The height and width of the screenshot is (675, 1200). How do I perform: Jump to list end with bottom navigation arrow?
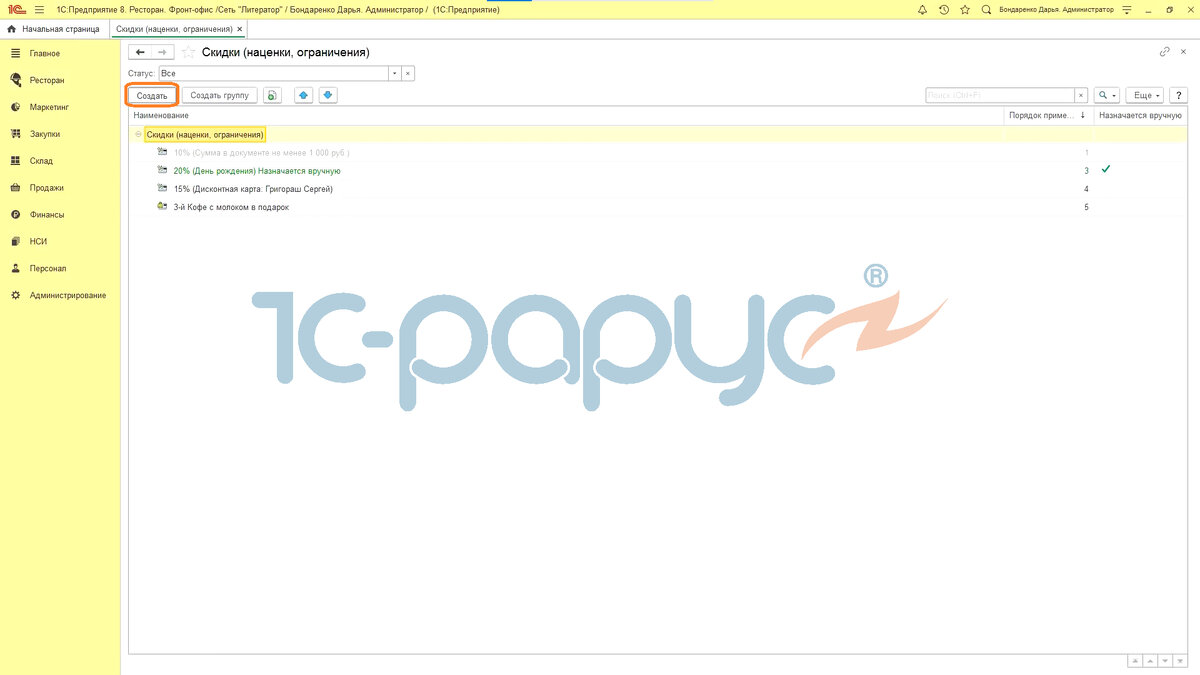point(1180,661)
